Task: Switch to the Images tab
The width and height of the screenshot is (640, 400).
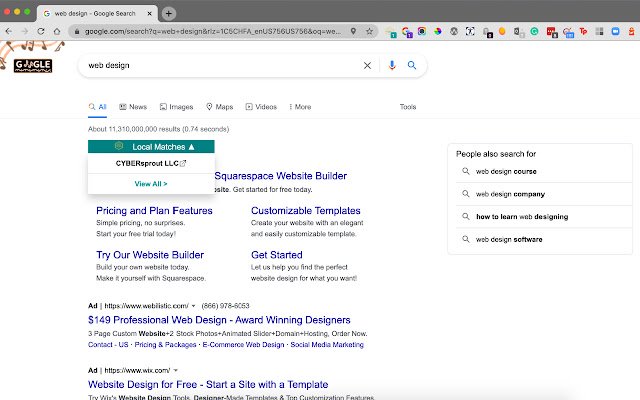Action: click(x=176, y=107)
